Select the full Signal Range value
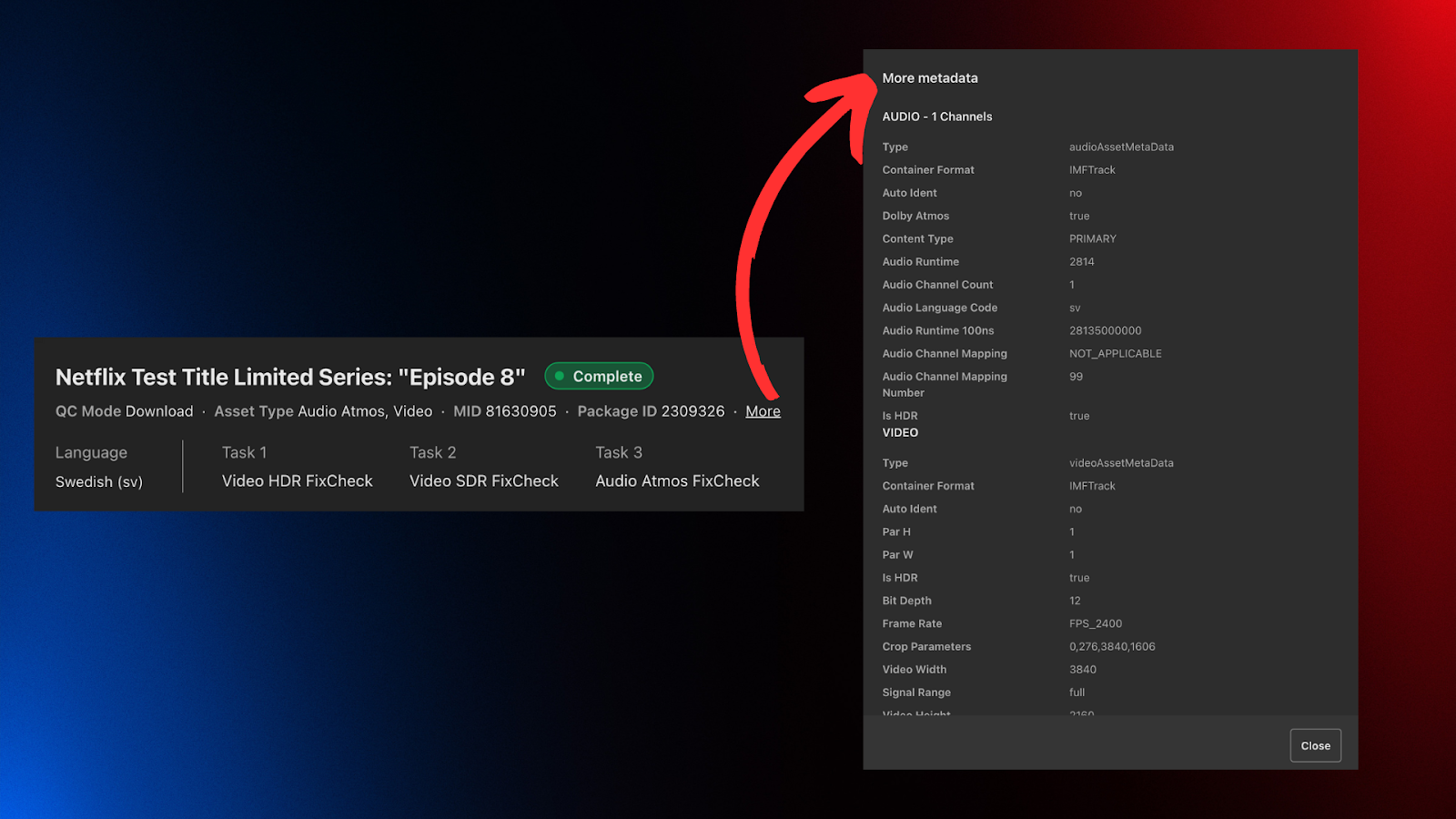 1077,692
